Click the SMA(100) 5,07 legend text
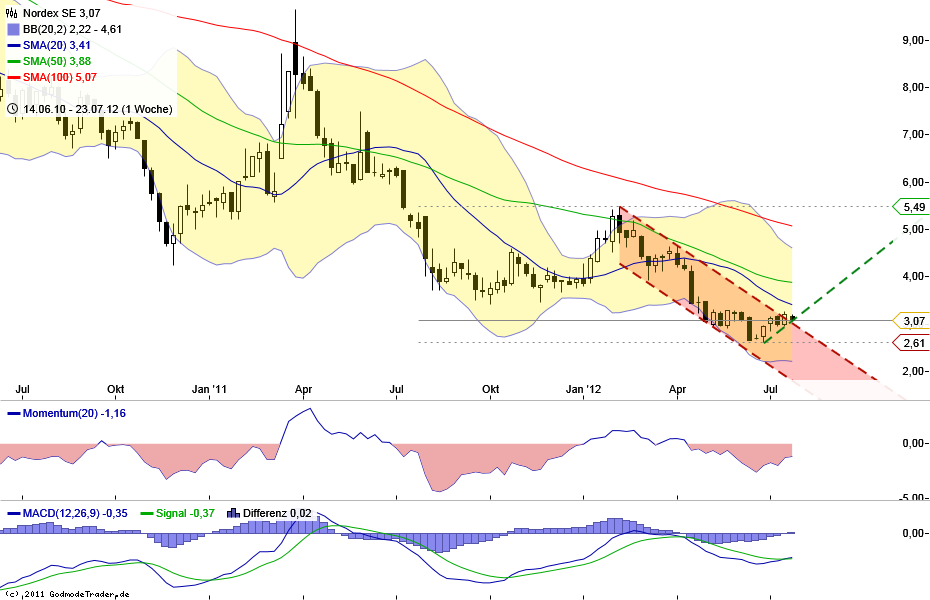 coord(60,77)
